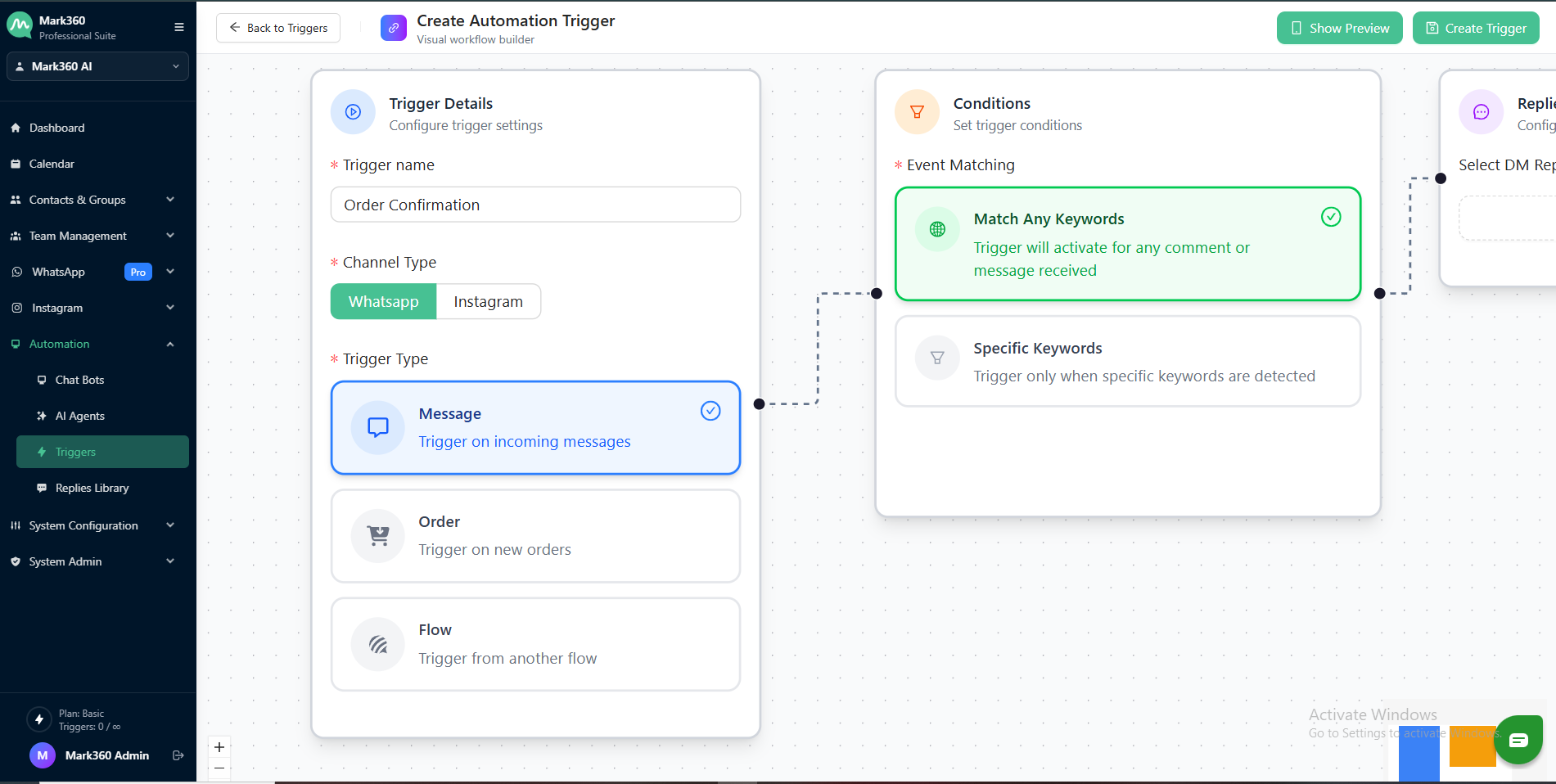Go to Replies Library
The width and height of the screenshot is (1556, 784).
tap(92, 488)
